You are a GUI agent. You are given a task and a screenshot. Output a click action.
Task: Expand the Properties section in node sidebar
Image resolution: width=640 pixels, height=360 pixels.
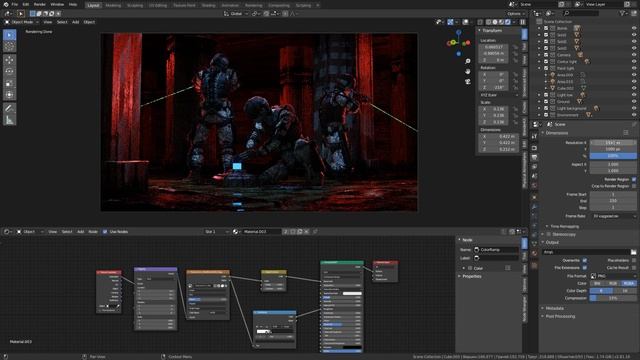tap(471, 276)
